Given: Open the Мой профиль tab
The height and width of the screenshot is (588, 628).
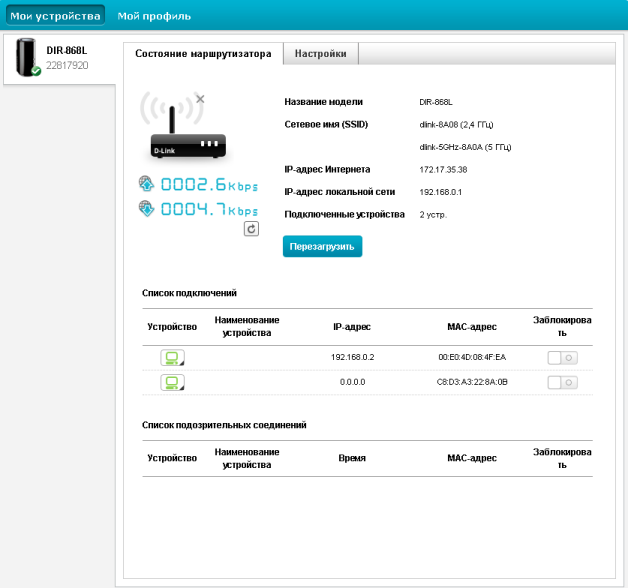Looking at the screenshot, I should click(x=154, y=16).
